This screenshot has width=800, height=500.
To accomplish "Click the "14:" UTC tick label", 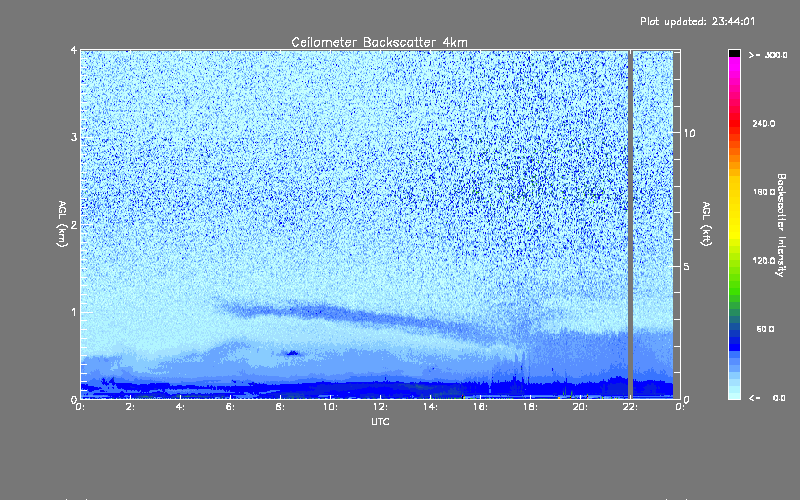I will [430, 407].
